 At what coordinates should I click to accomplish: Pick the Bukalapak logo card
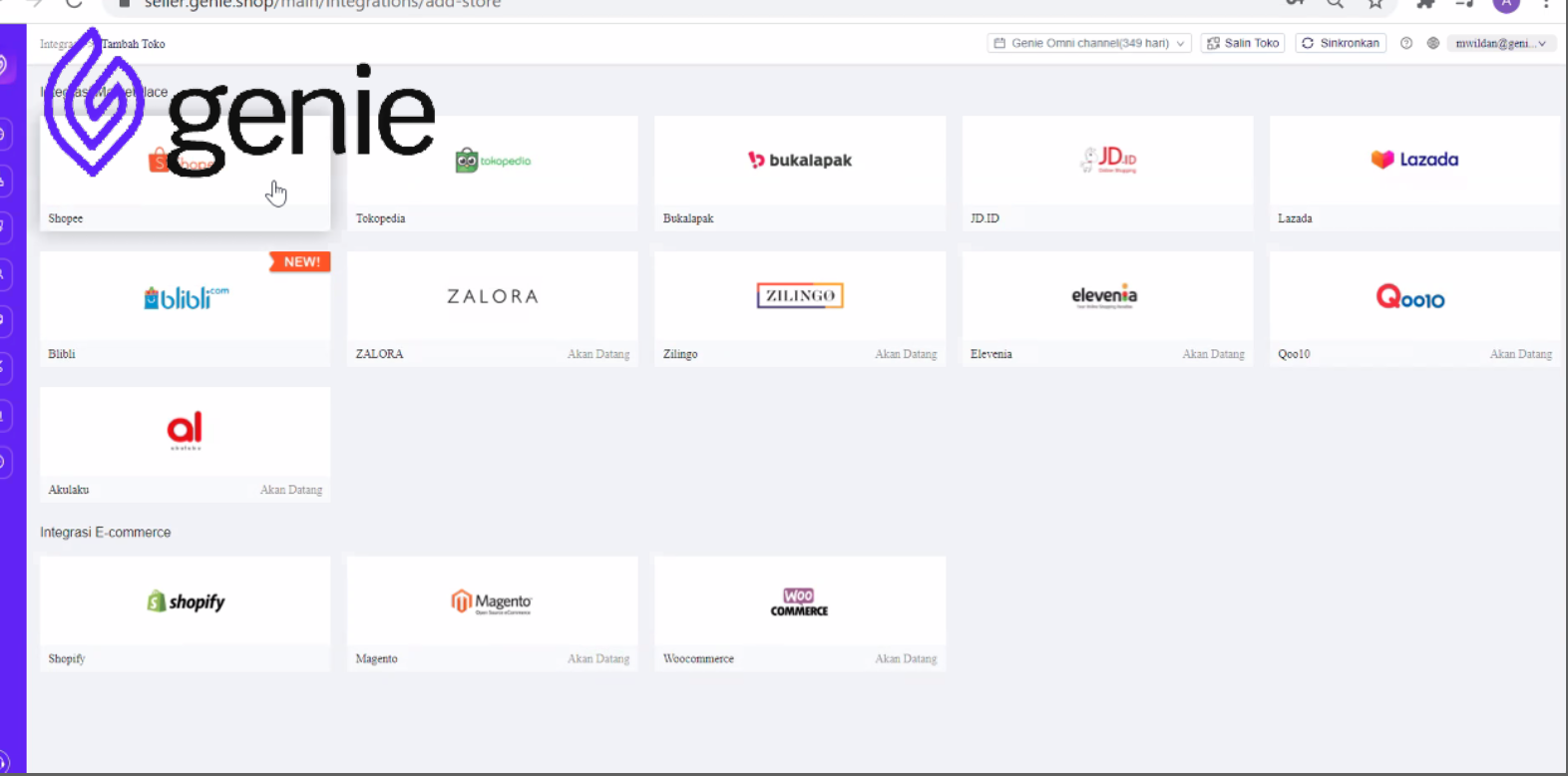point(800,174)
